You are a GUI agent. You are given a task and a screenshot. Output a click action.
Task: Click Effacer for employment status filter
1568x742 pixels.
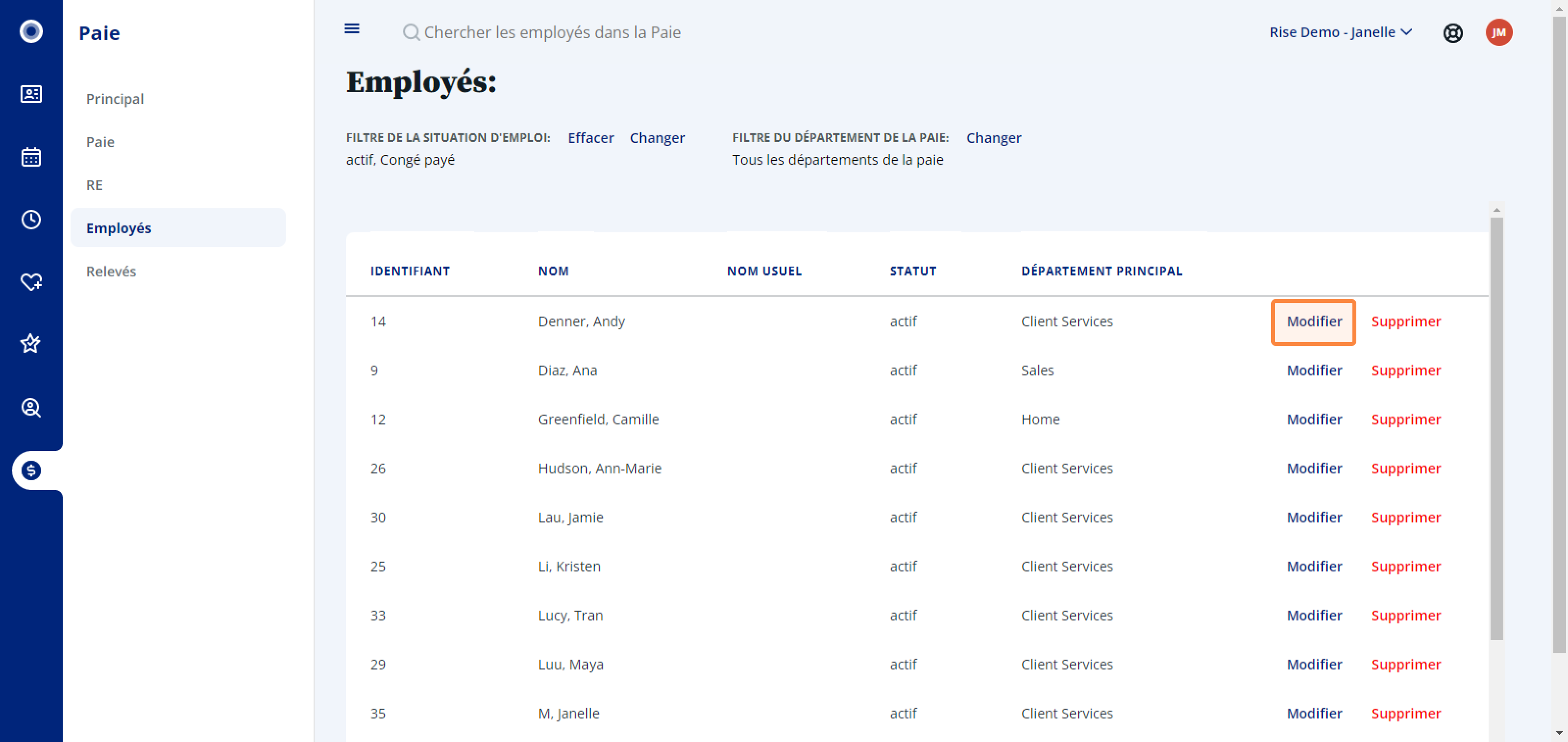[590, 138]
